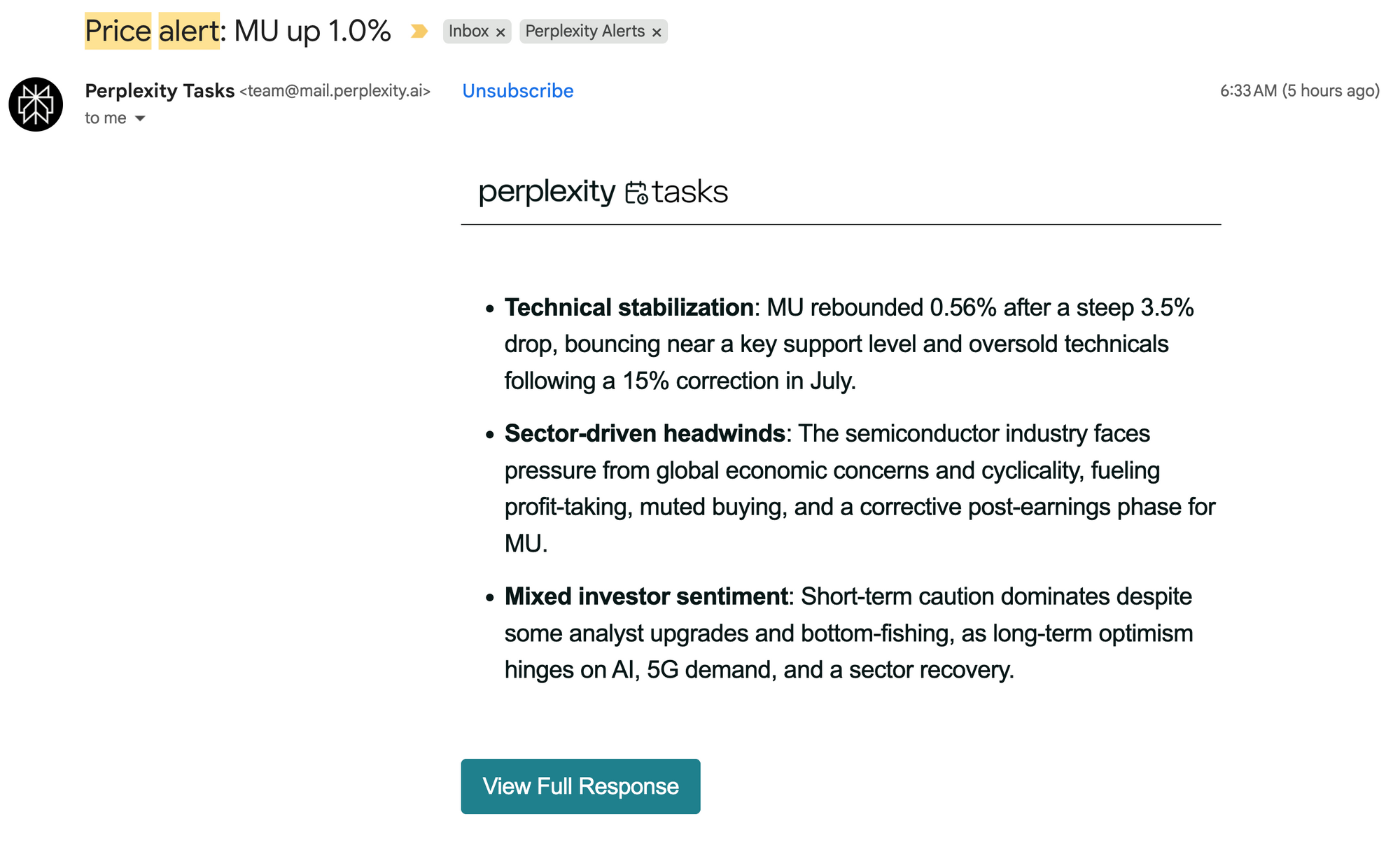Viewport: 1400px width, 854px height.
Task: Click the 6:33 AM timestamp
Action: 1300,91
